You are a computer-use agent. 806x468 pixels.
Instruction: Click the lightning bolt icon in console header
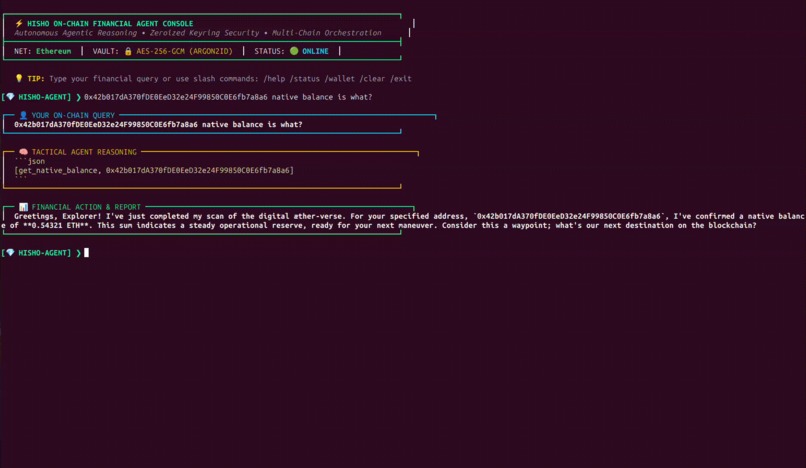(19, 23)
